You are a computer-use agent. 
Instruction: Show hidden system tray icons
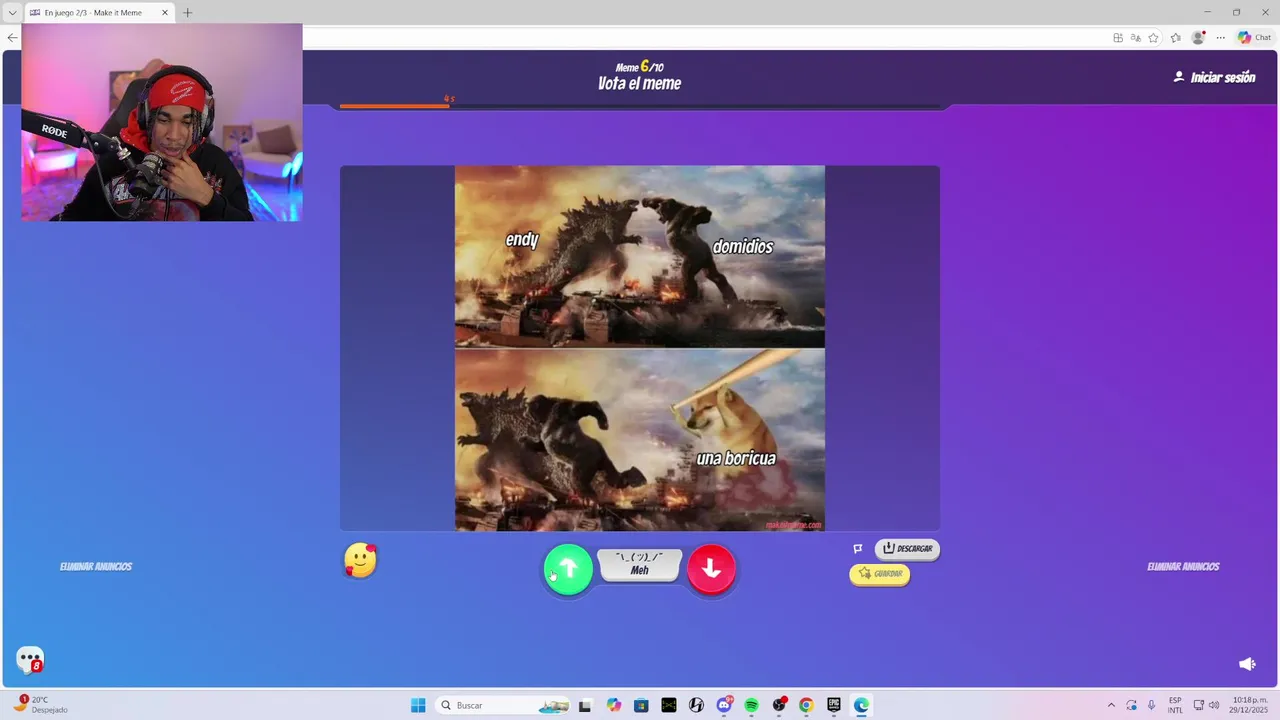pos(1110,705)
